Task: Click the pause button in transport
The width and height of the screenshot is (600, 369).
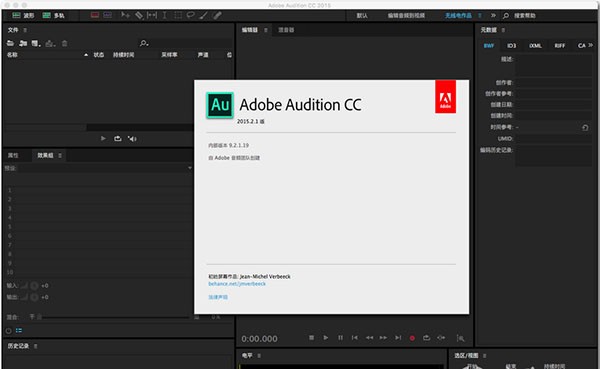Action: click(x=340, y=338)
